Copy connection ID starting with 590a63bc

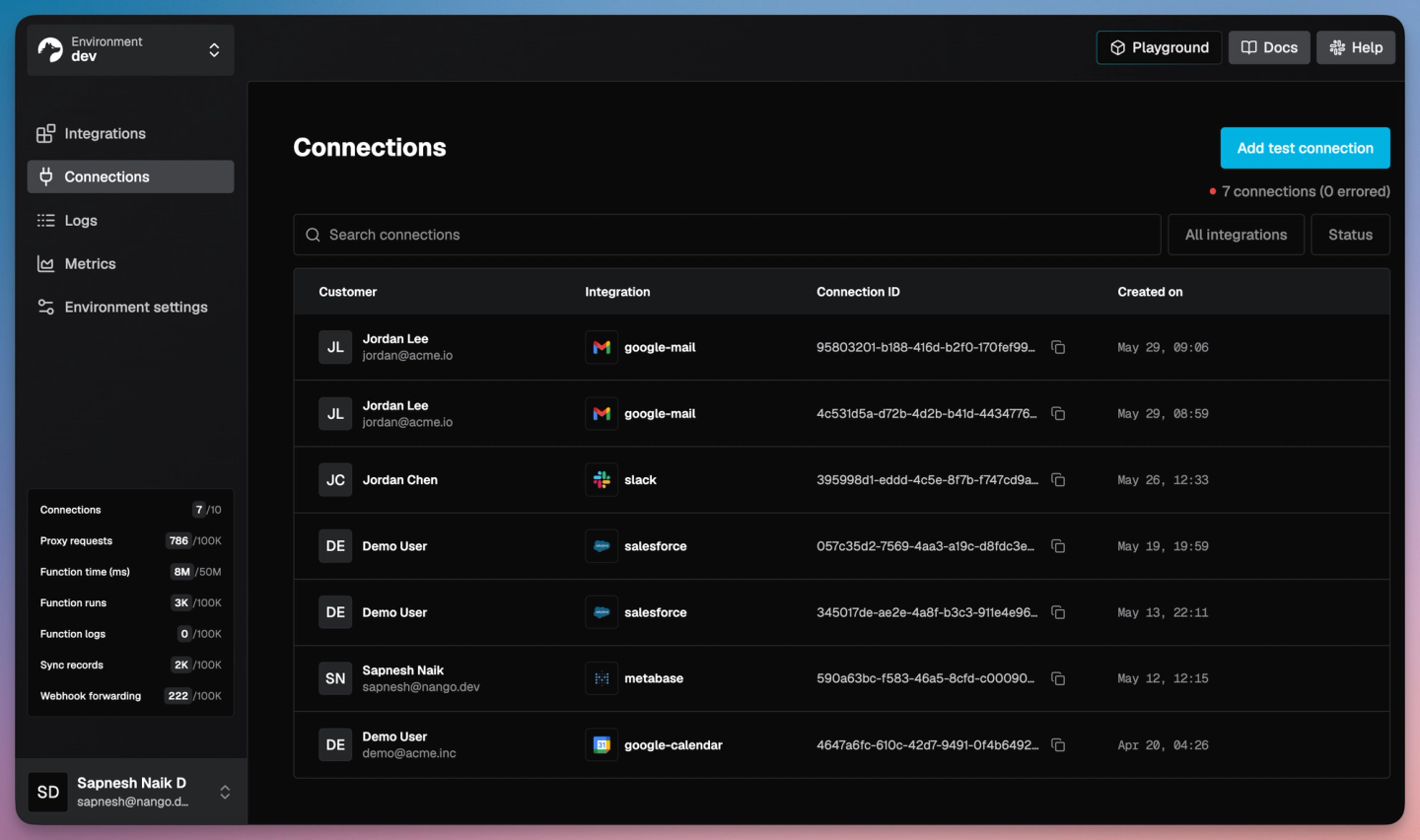[x=1058, y=678]
